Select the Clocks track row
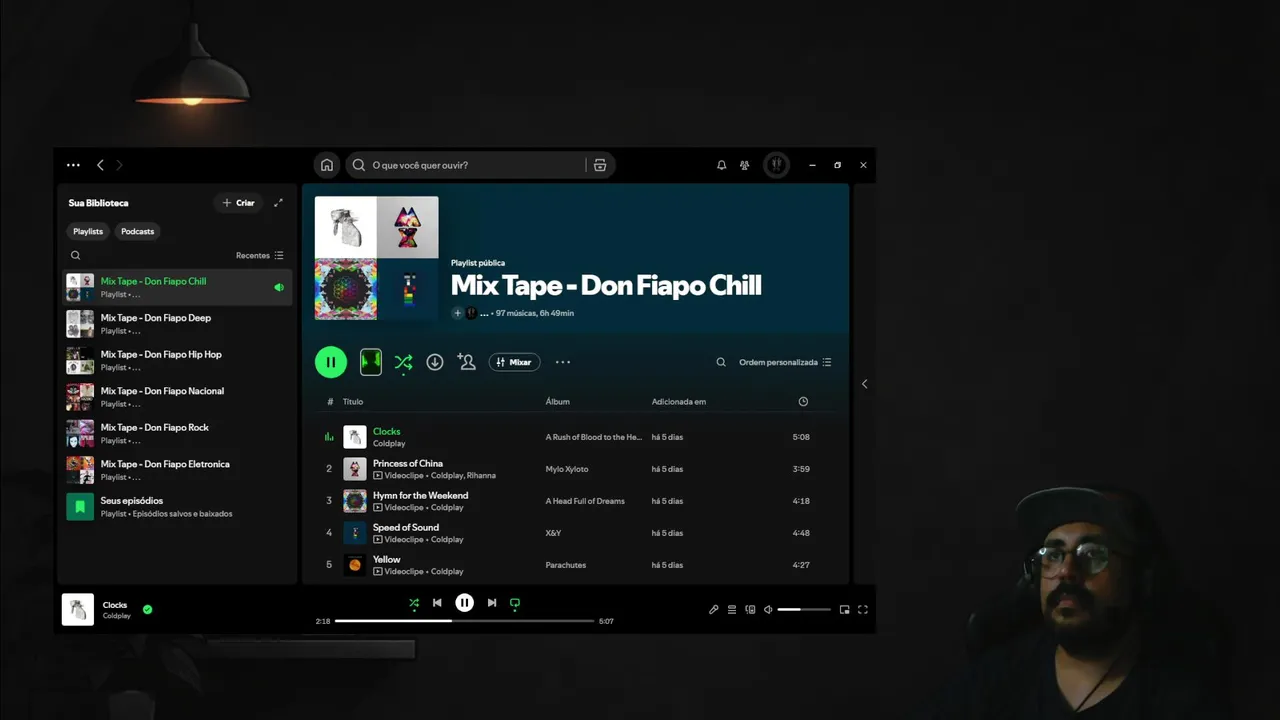1280x720 pixels. pyautogui.click(x=576, y=437)
